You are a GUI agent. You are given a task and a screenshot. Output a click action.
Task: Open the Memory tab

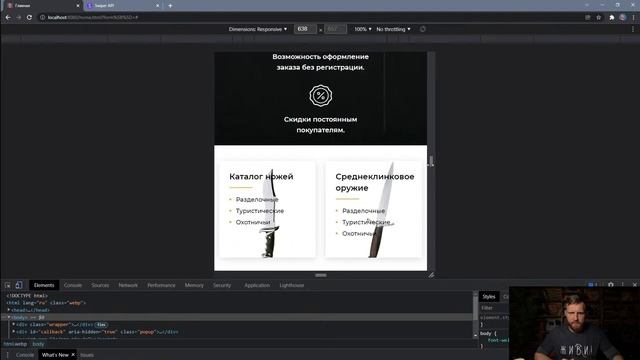pos(194,285)
